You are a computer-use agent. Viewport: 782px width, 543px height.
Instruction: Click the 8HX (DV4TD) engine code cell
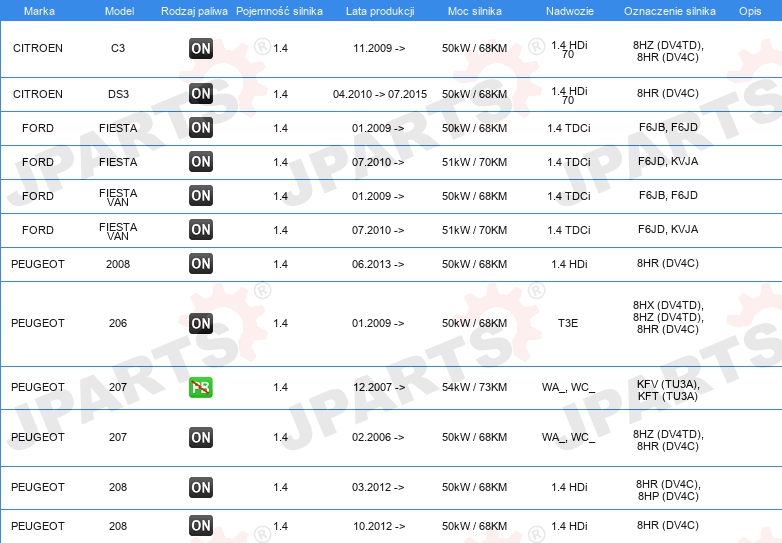(x=668, y=305)
